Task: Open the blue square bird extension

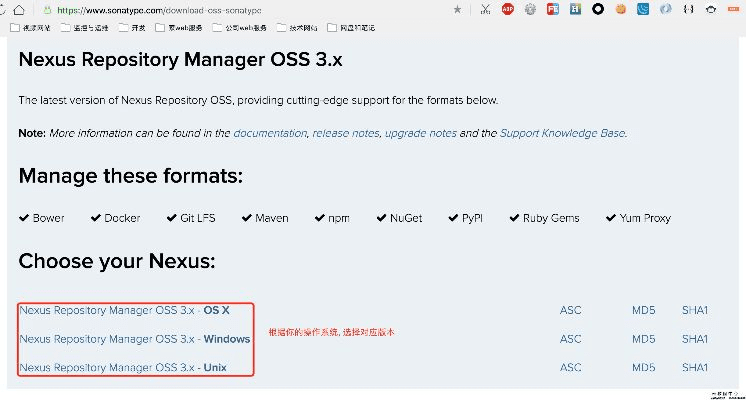Action: click(x=643, y=9)
